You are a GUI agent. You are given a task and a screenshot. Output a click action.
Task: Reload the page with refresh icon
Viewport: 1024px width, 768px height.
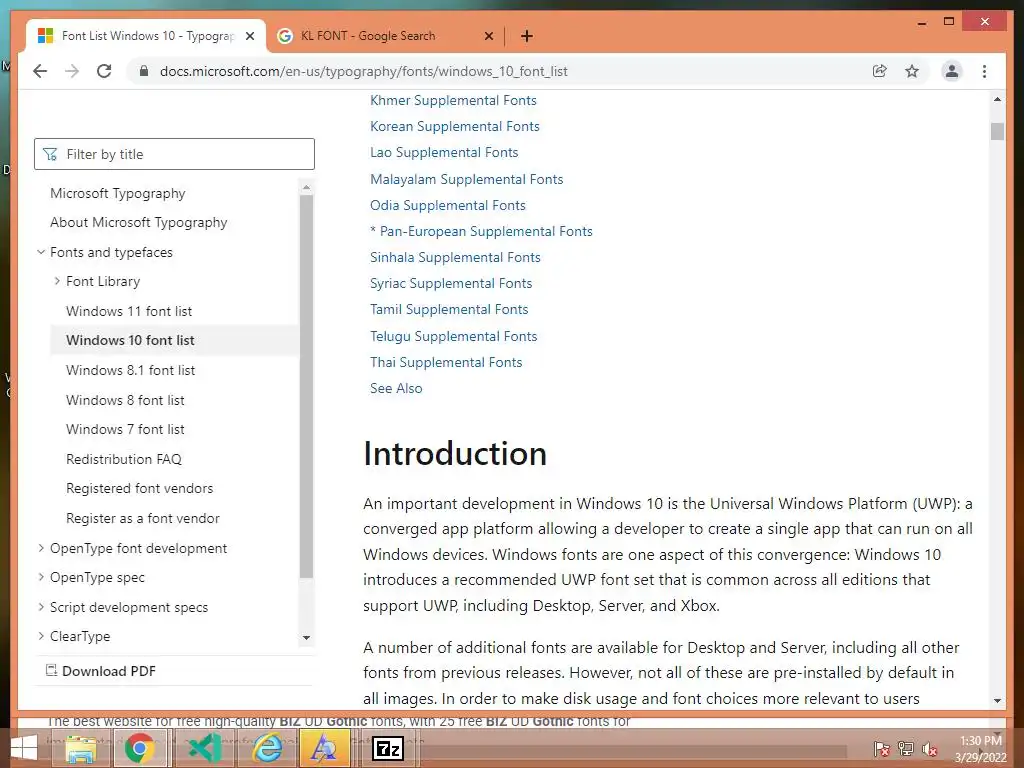tap(104, 71)
